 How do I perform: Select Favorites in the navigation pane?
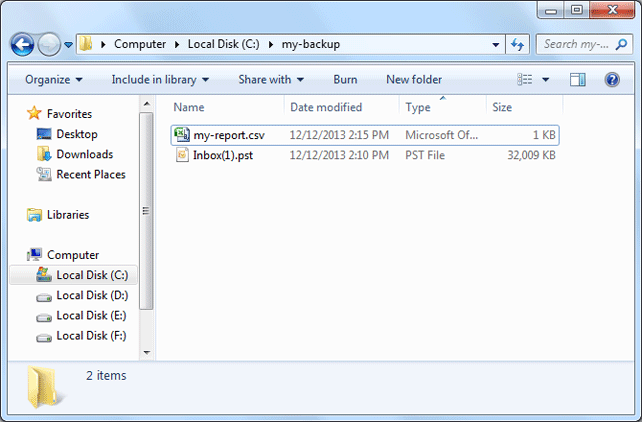pos(69,114)
